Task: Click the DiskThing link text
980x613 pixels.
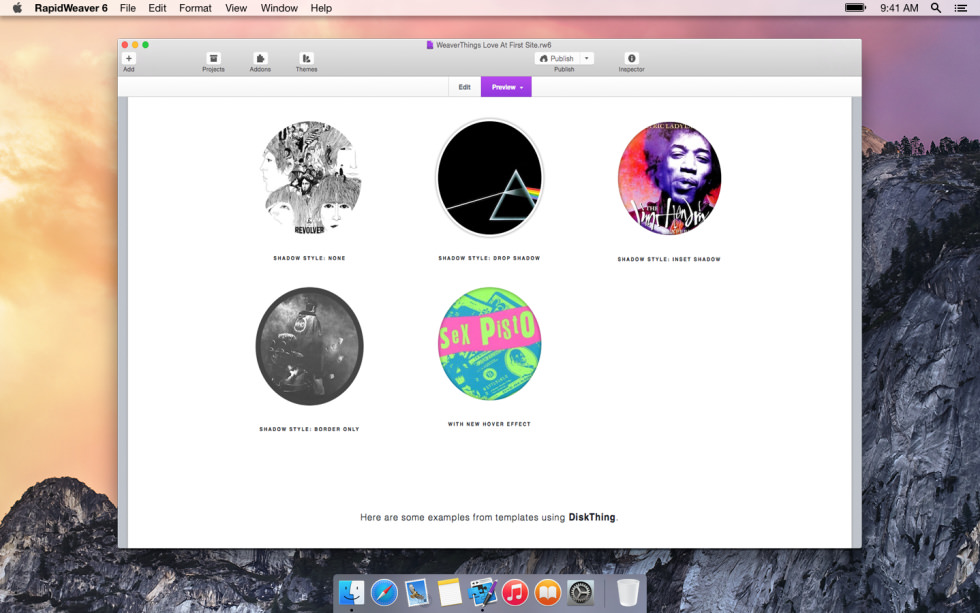Action: coord(591,517)
